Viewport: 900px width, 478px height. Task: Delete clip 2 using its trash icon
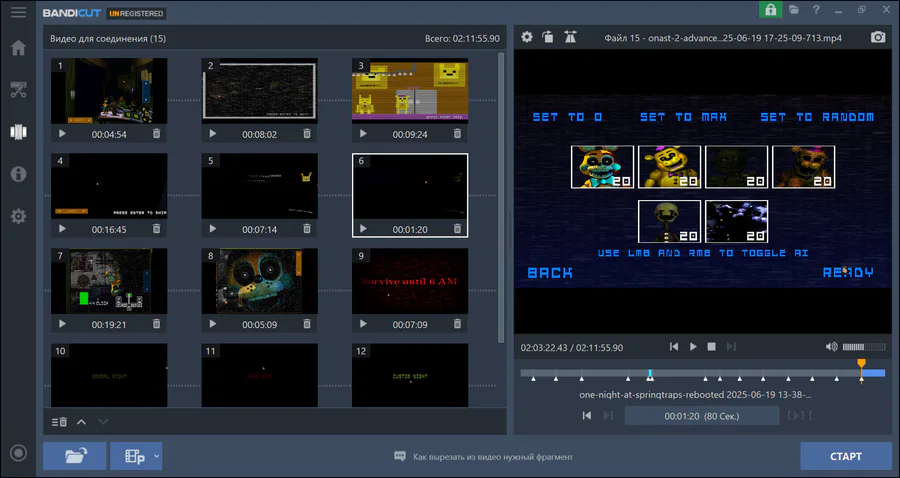307,134
